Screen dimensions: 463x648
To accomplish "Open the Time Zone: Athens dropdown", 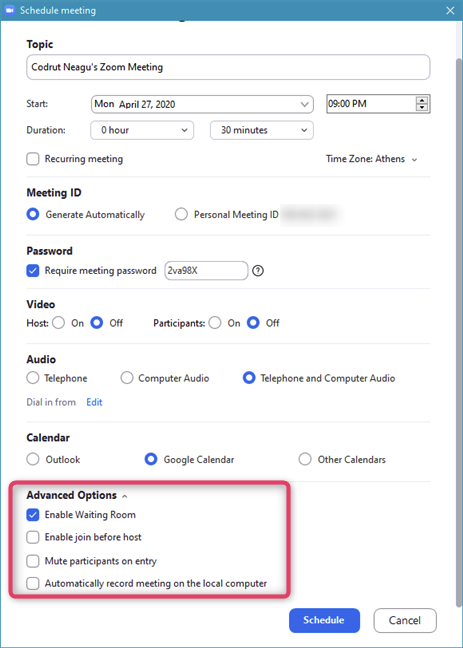I will [x=371, y=159].
